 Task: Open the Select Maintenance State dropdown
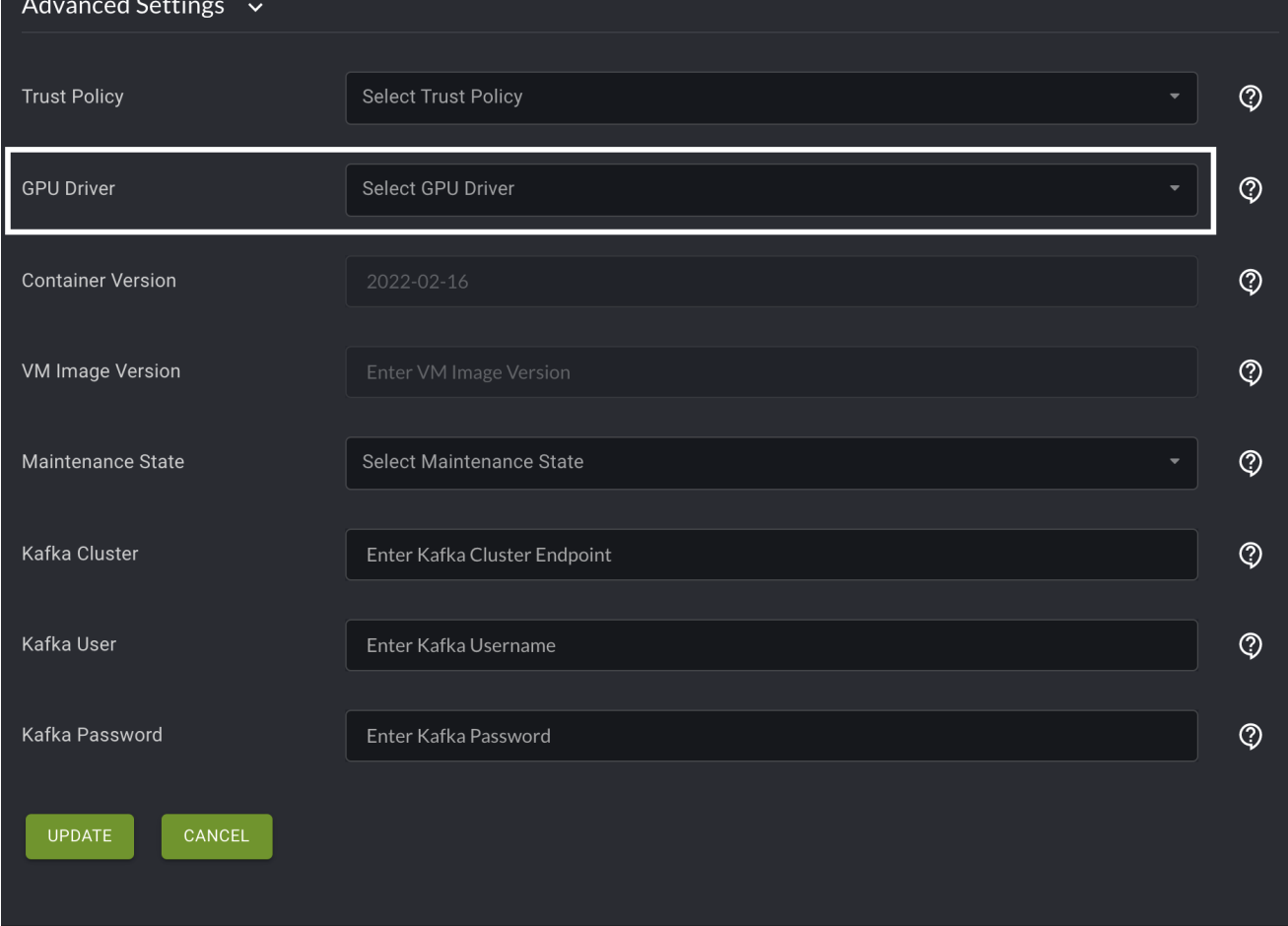[x=771, y=463]
